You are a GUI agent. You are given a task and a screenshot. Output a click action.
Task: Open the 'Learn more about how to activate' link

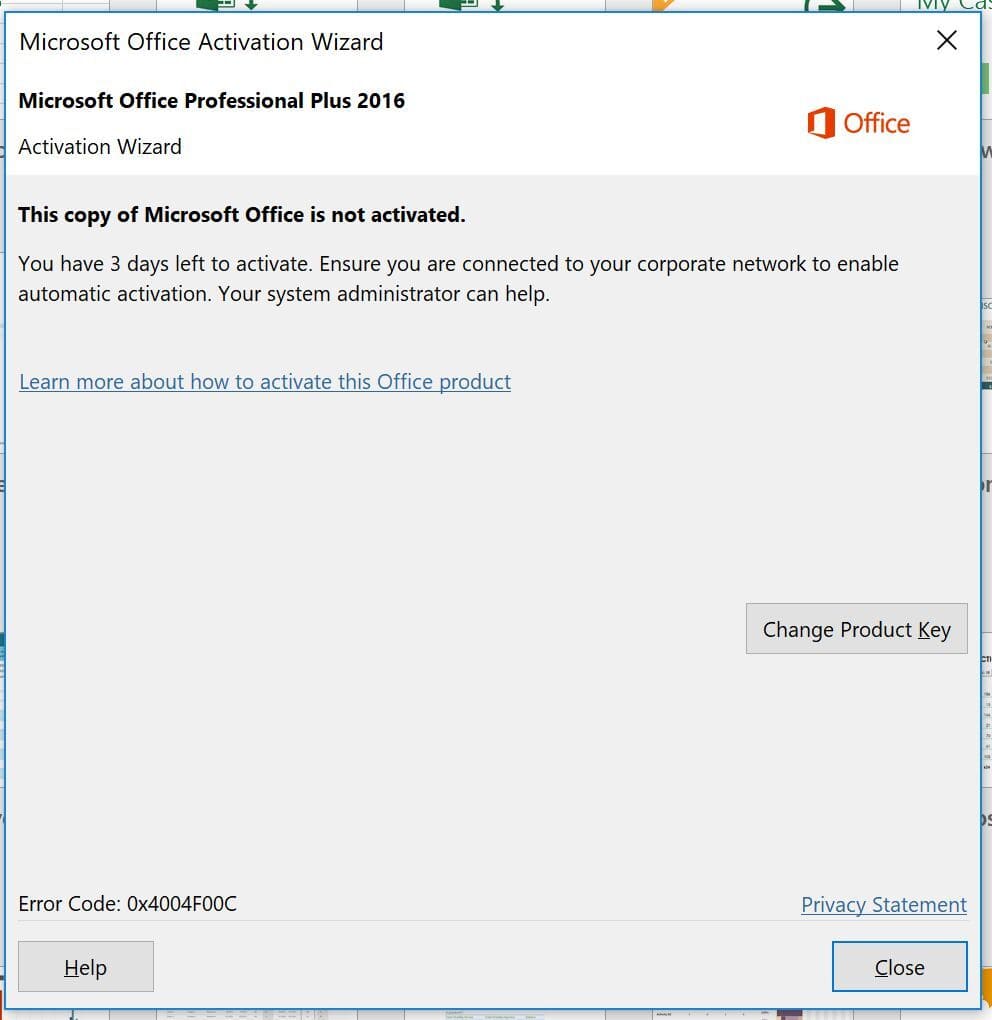point(265,382)
